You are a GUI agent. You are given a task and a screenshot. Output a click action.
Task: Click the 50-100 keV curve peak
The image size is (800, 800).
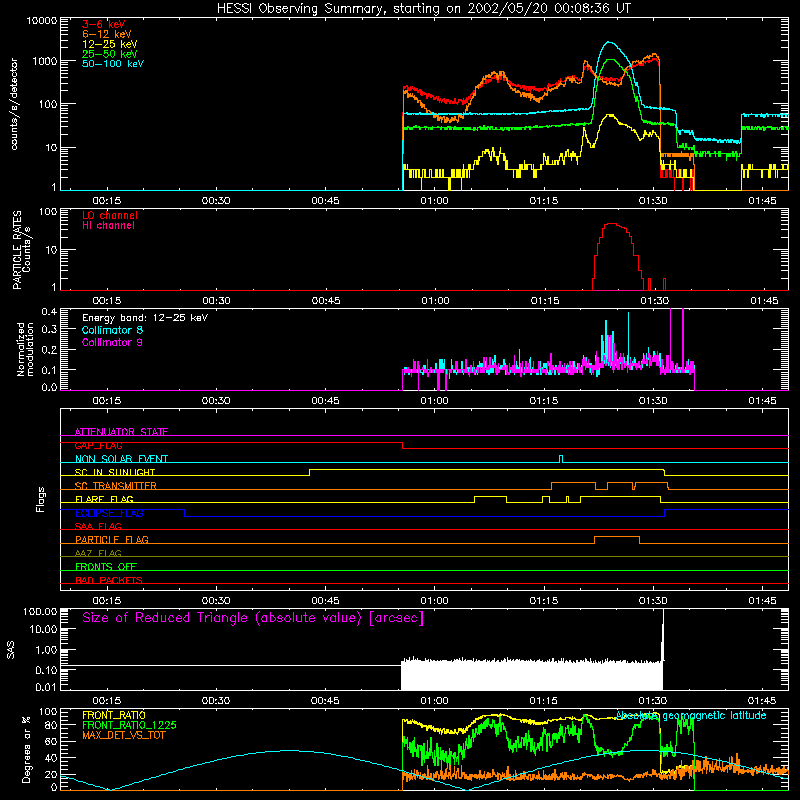coord(608,42)
